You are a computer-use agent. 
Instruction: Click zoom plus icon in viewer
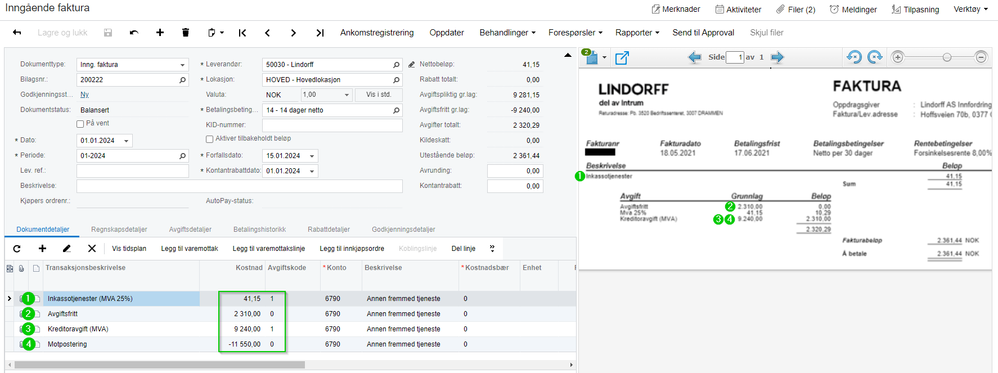[898, 57]
